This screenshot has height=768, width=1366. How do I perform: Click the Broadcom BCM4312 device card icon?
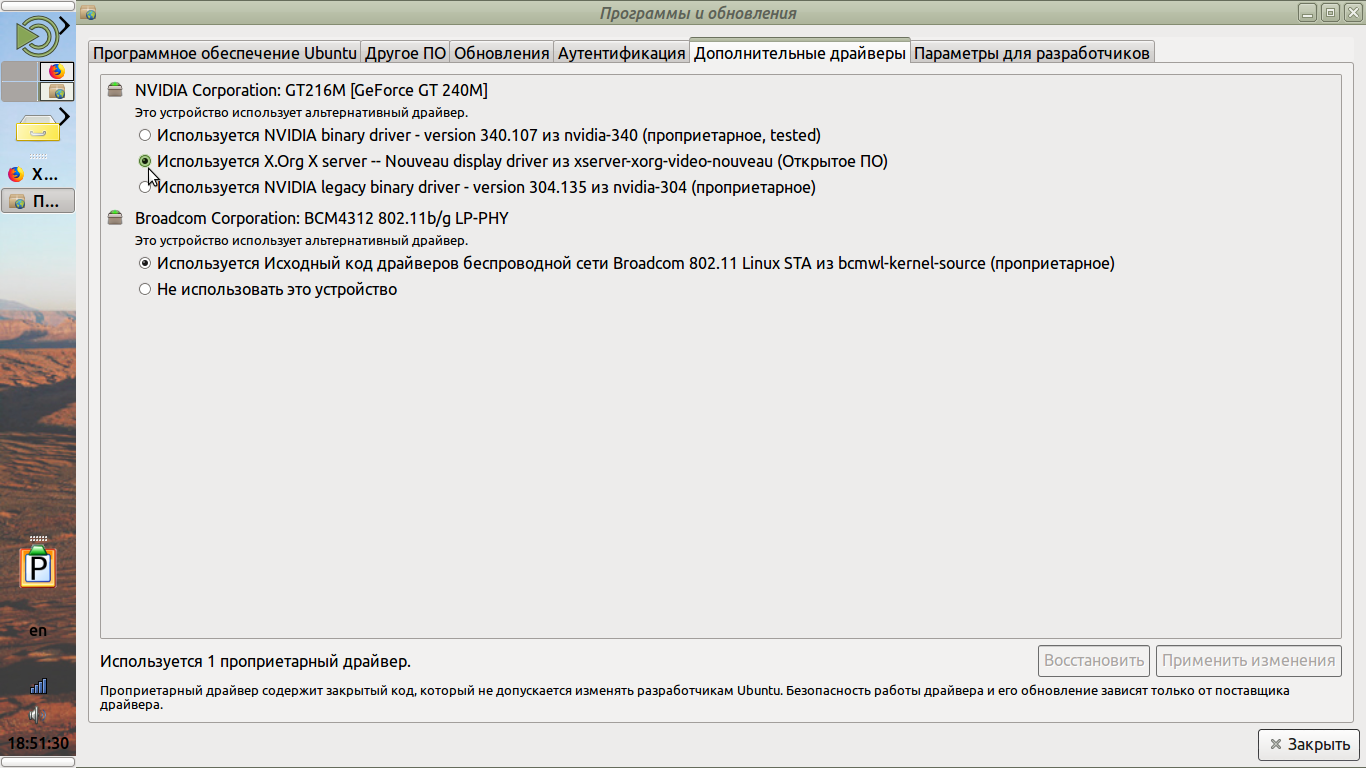pyautogui.click(x=115, y=218)
